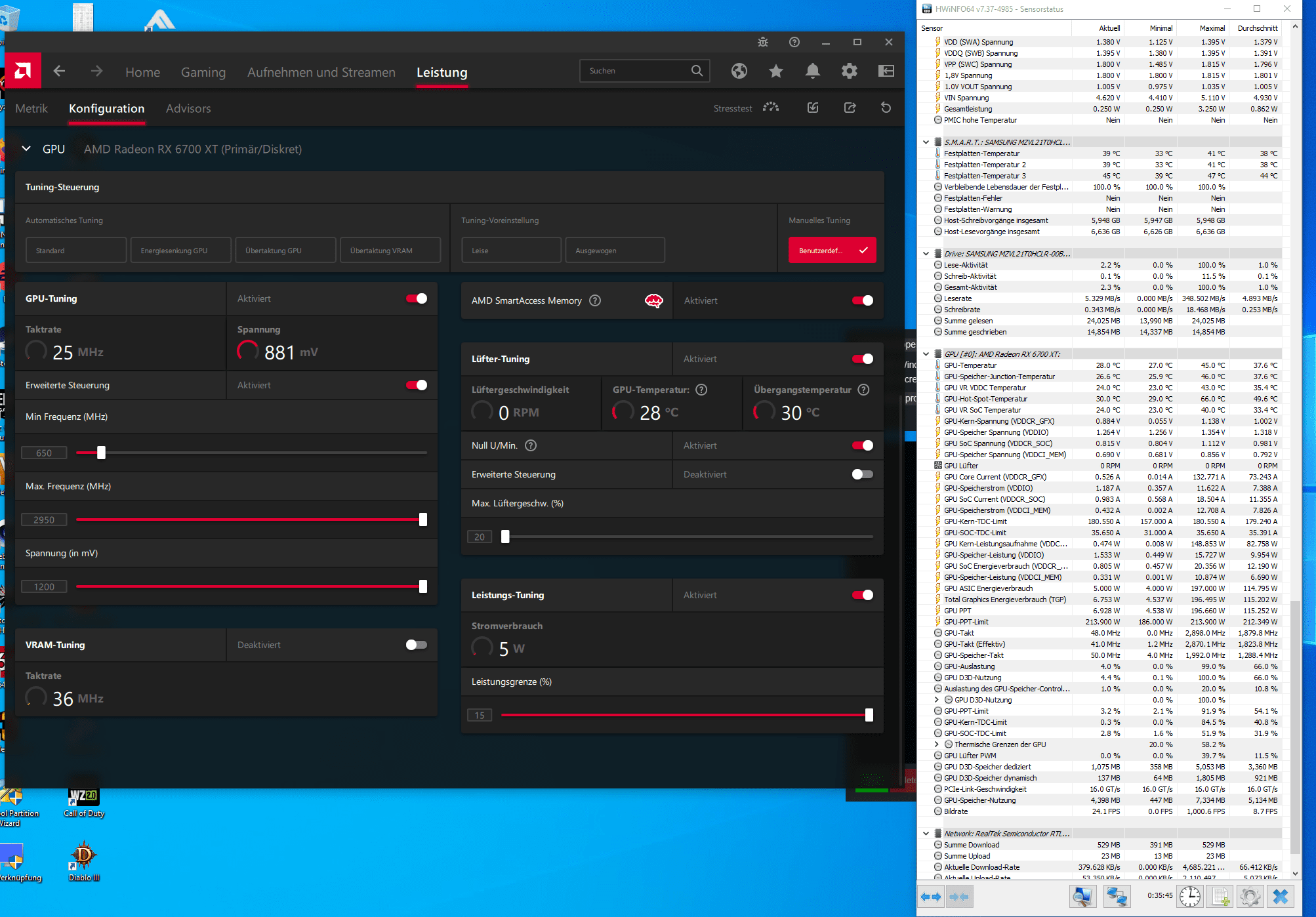Click Max. Frequenz slider handle

(x=423, y=520)
